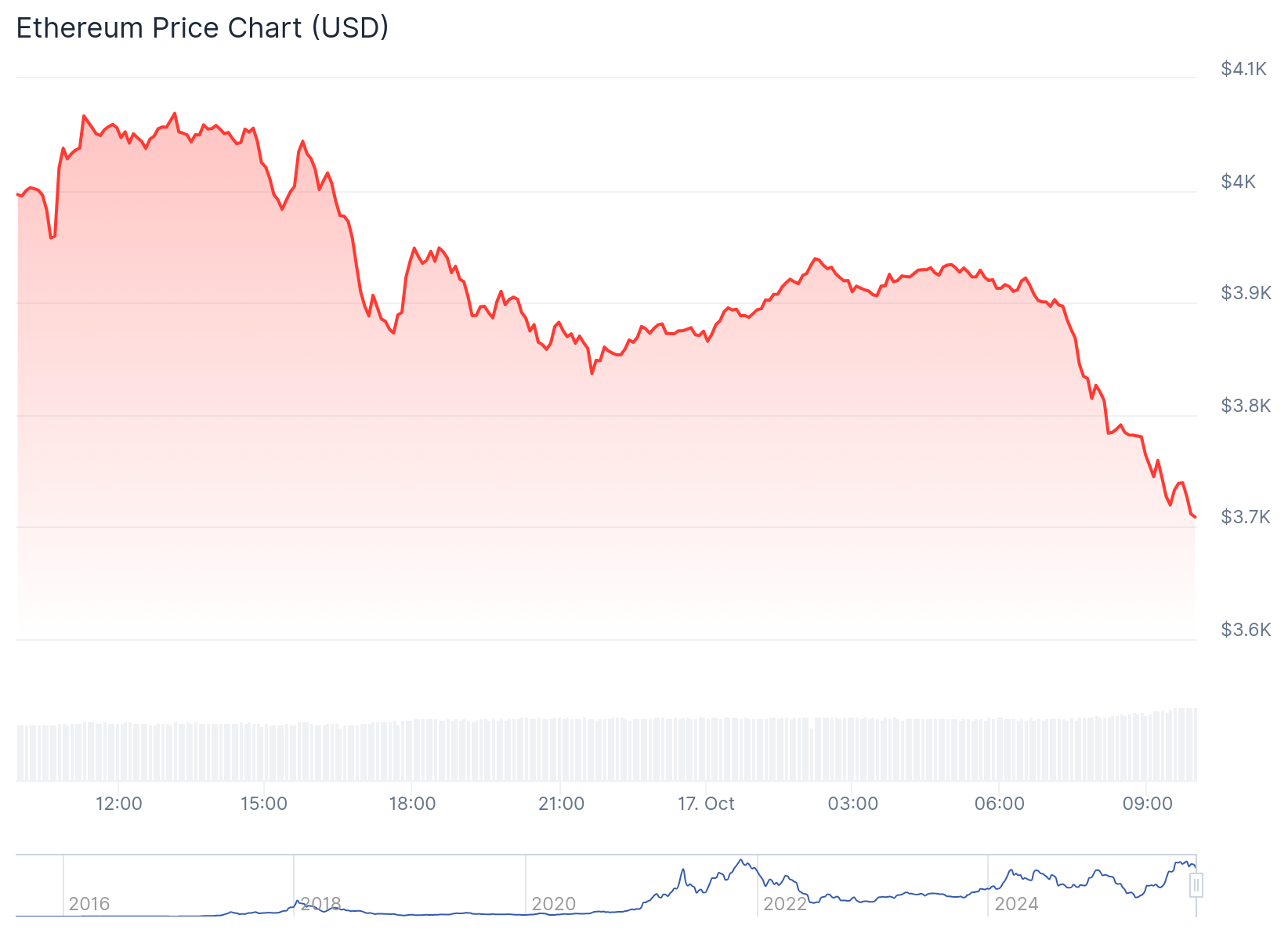Click the navigator range handle at right edge
The image size is (1288, 940).
pyautogui.click(x=1196, y=886)
